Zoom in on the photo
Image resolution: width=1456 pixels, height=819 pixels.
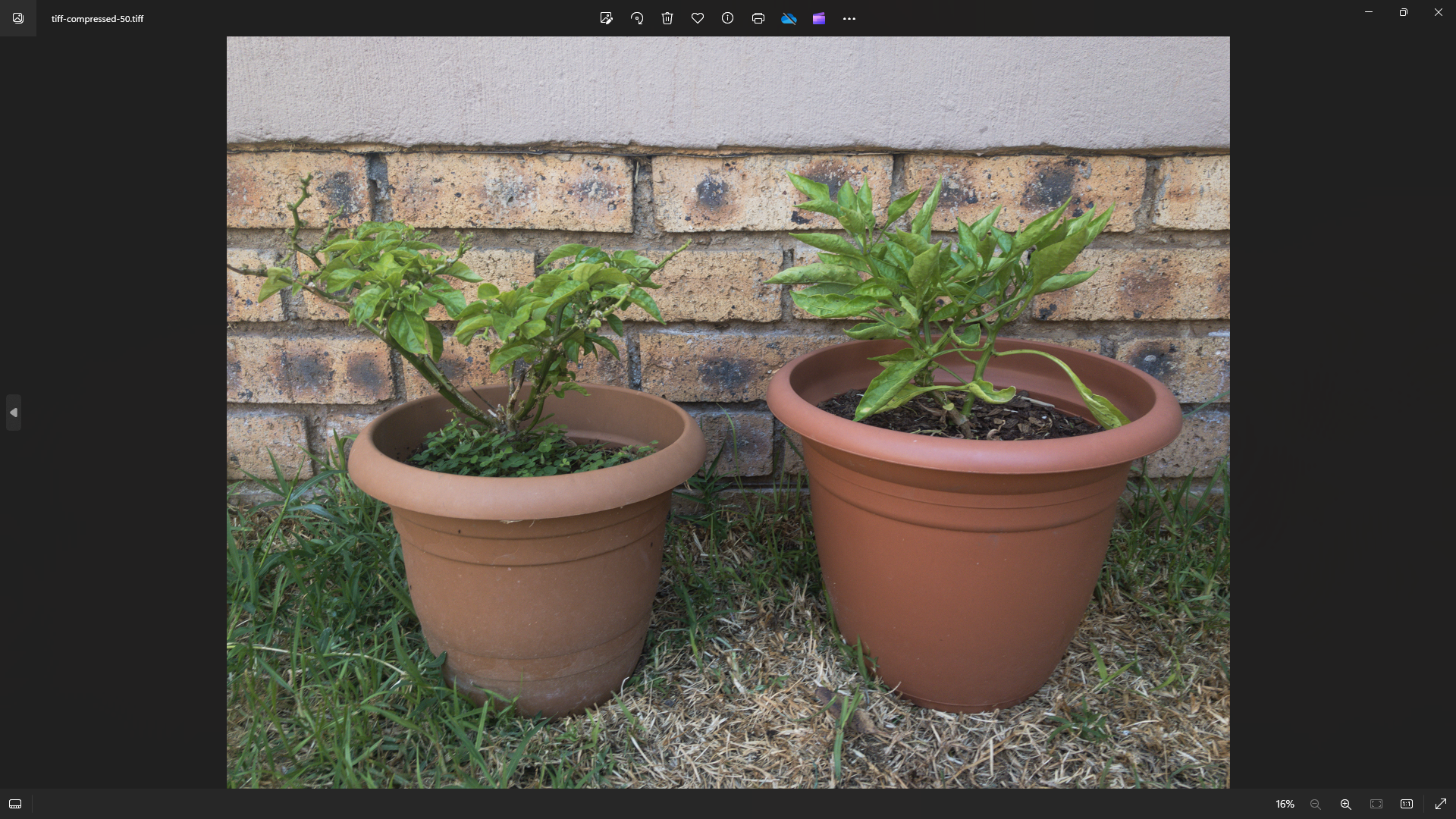pos(1346,805)
